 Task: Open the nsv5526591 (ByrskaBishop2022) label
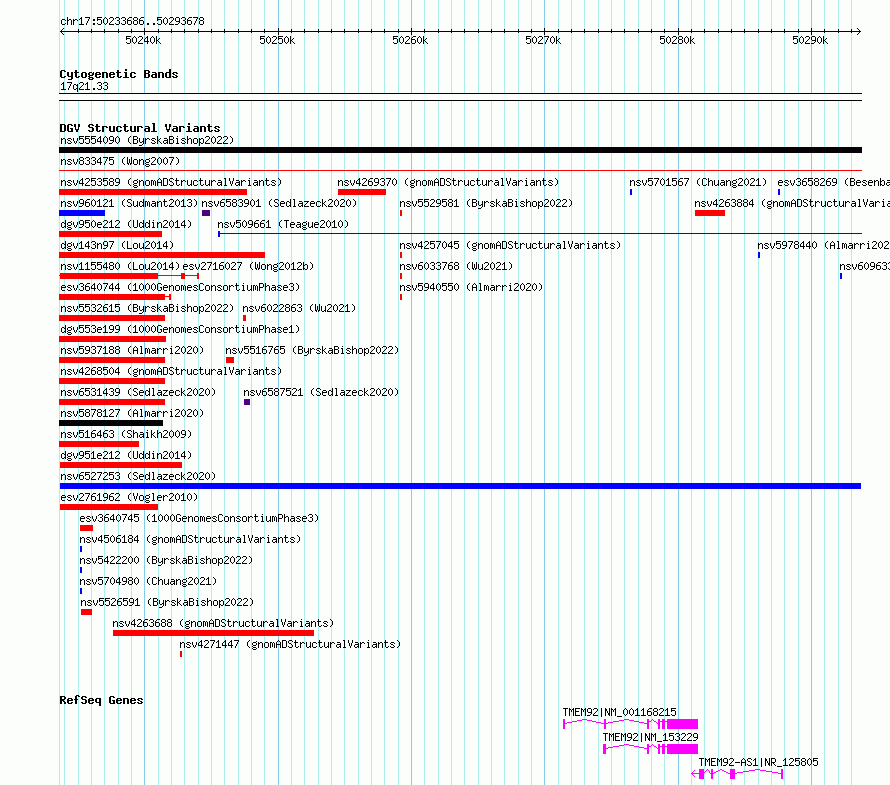(167, 602)
